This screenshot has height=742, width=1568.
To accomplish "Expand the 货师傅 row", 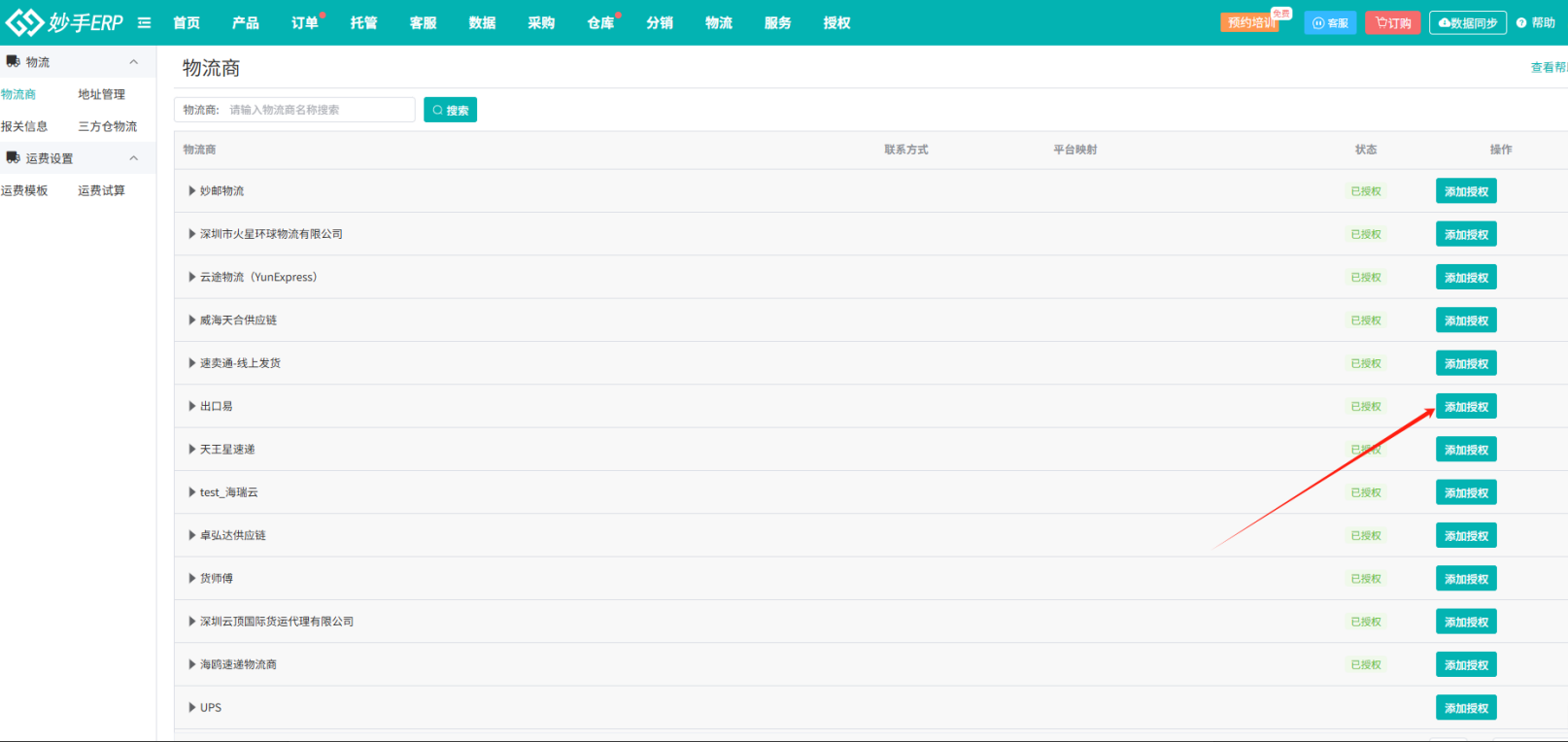I will point(192,578).
